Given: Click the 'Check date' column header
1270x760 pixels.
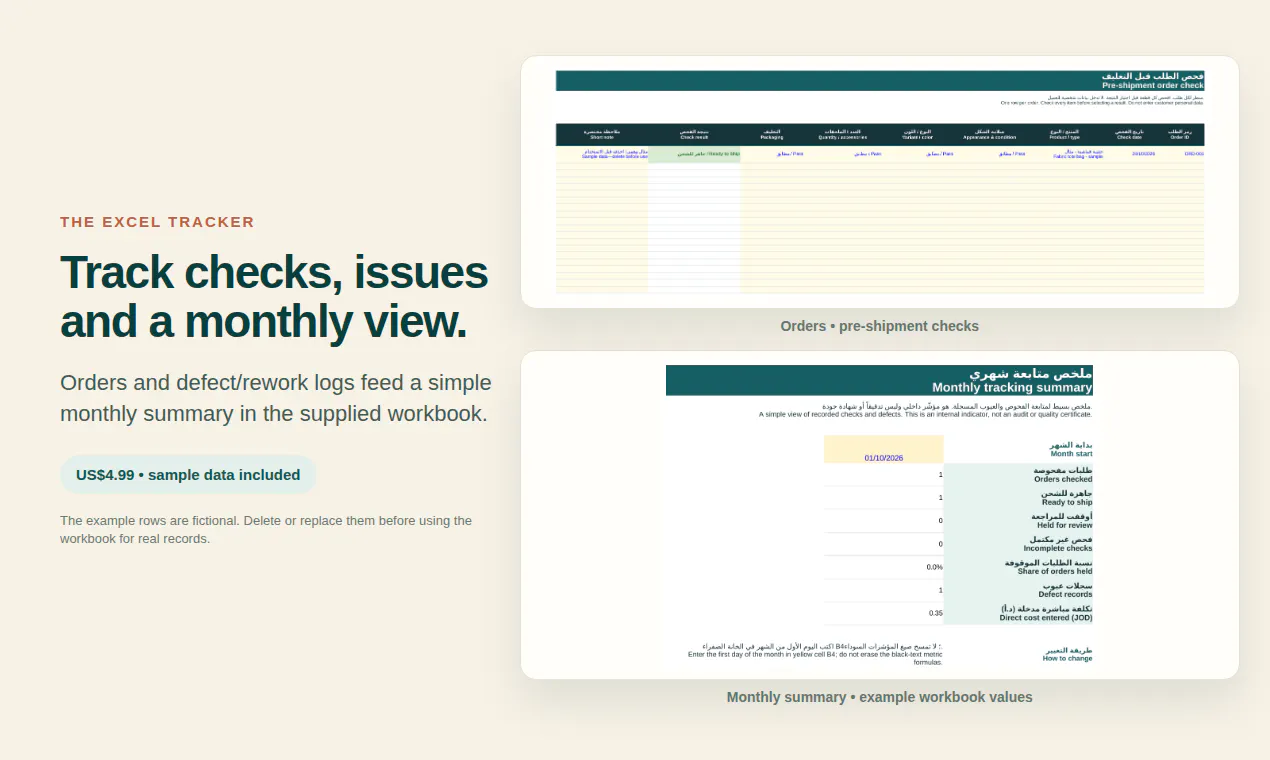Looking at the screenshot, I should 1129,134.
